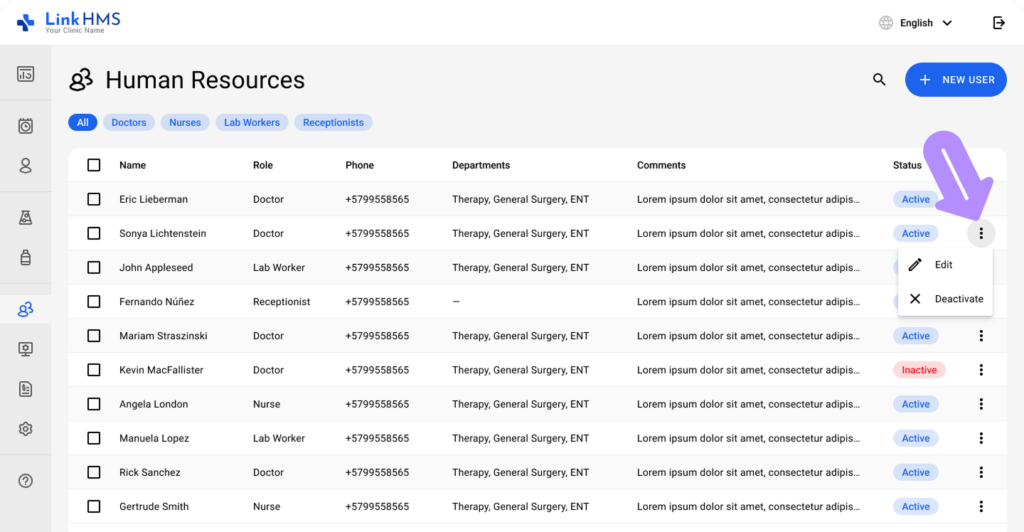Image resolution: width=1024 pixels, height=532 pixels.
Task: Click the name Angela London
Action: (x=153, y=404)
